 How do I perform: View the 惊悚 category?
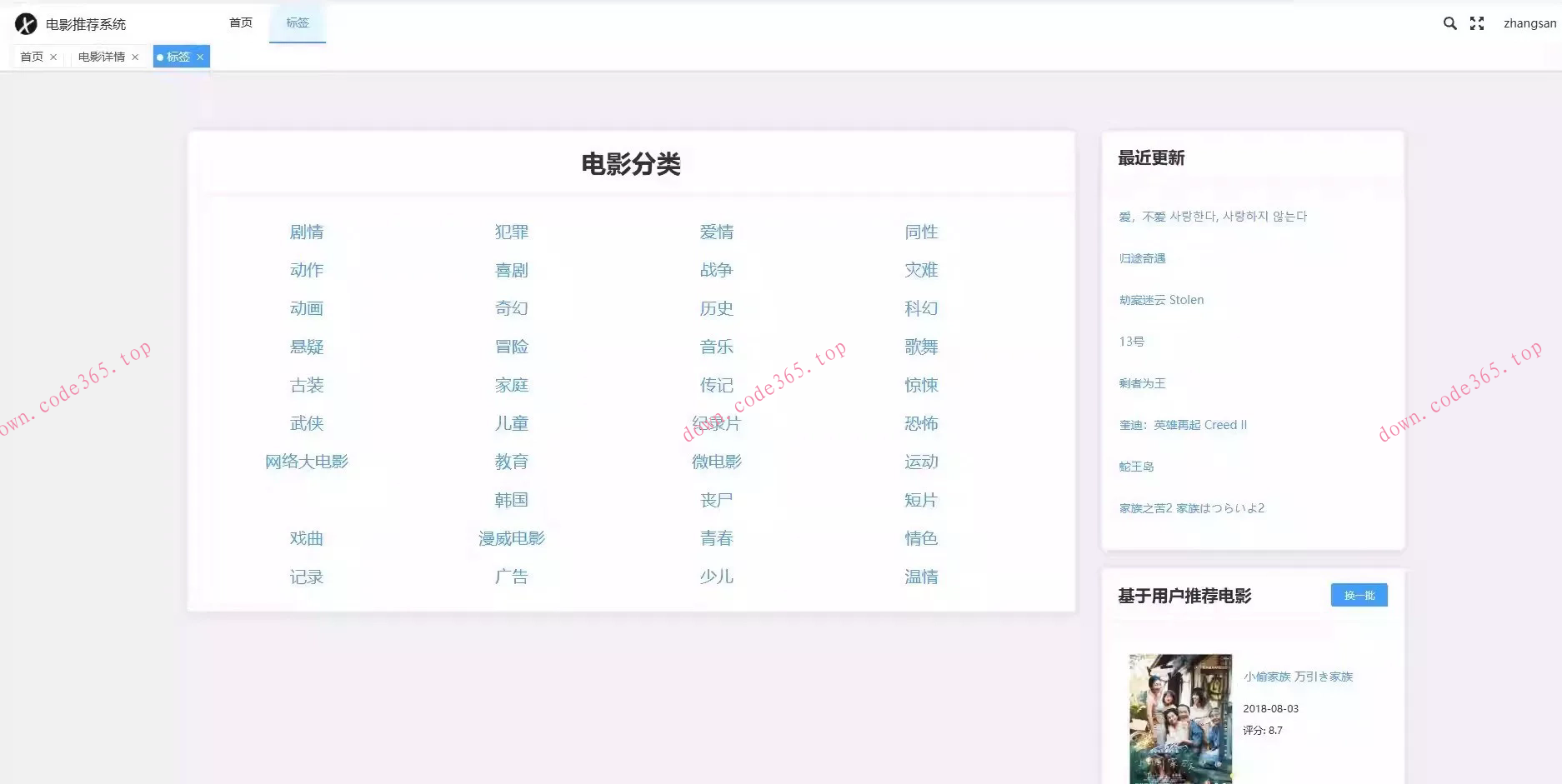tap(922, 385)
